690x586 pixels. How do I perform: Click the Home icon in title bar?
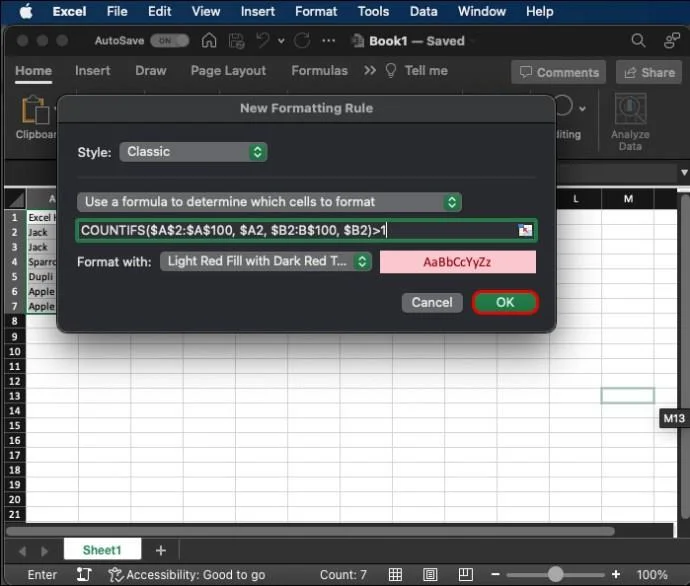click(209, 41)
